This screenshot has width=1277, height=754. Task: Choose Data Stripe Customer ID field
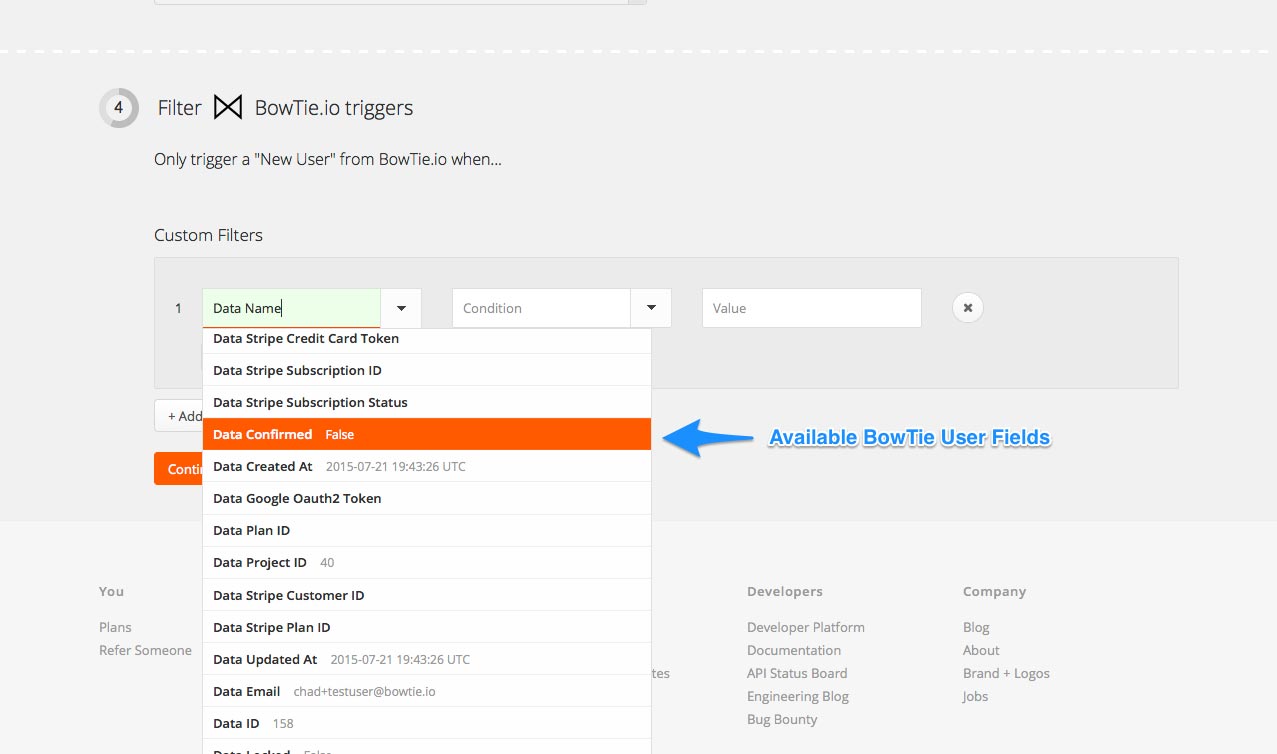click(427, 595)
